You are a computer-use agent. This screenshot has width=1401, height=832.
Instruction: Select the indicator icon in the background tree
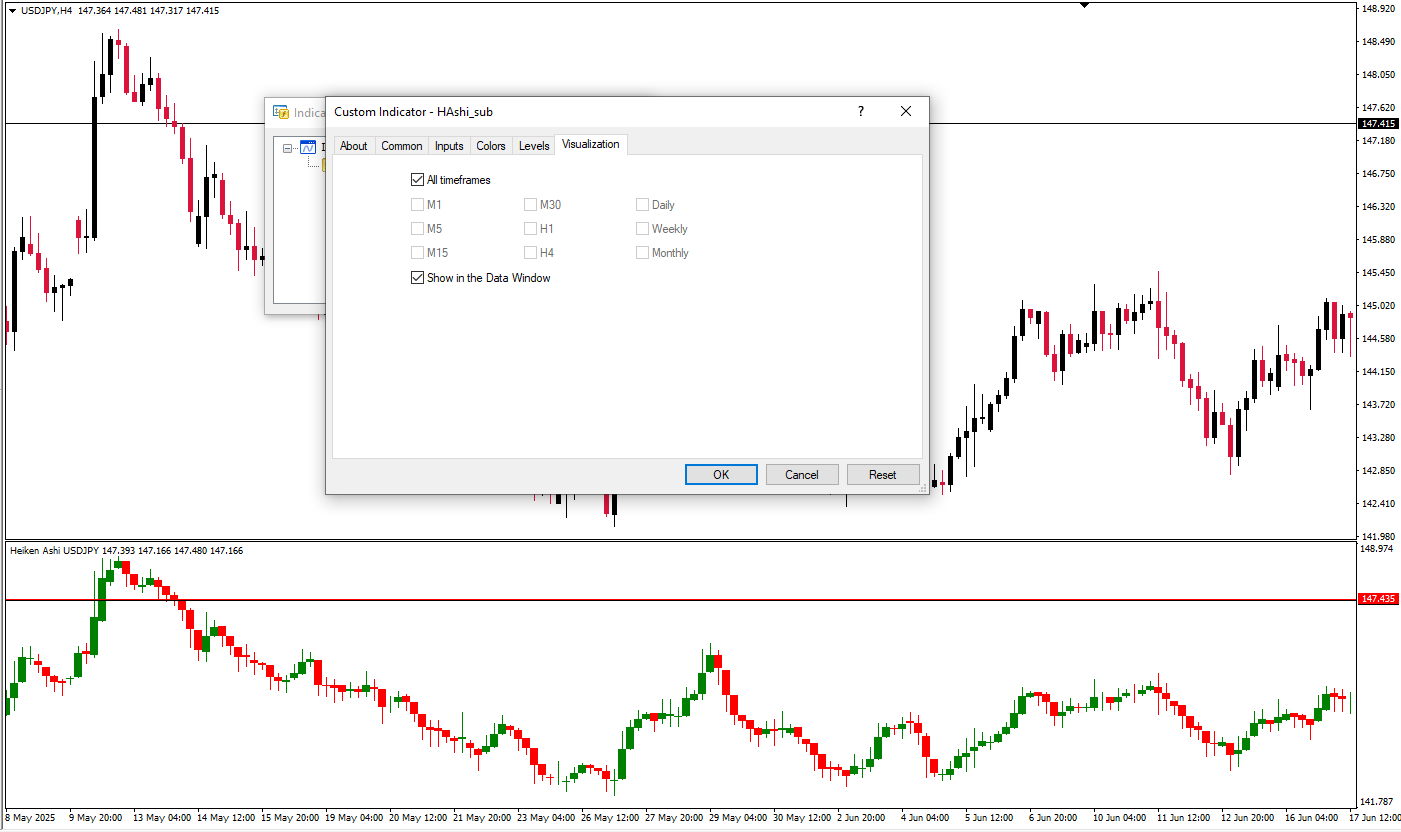[x=308, y=148]
